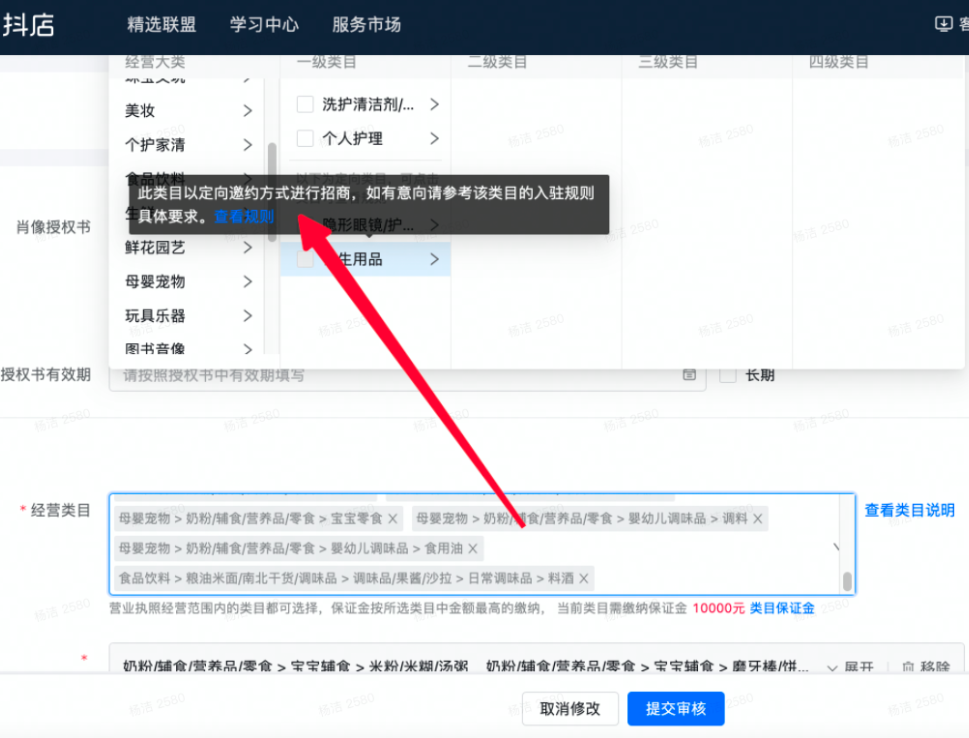Remove the 宝宝零食 category tag

click(393, 519)
